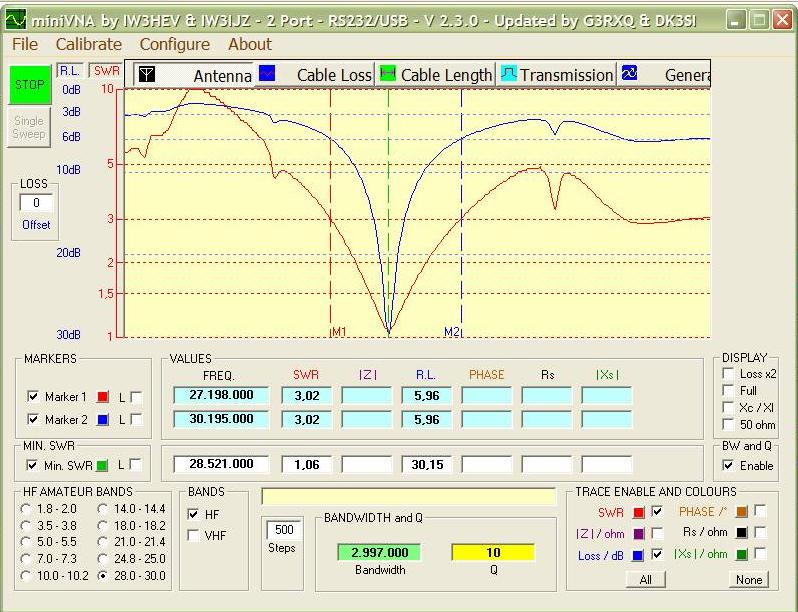Click the 500 Steps field

coord(283,530)
